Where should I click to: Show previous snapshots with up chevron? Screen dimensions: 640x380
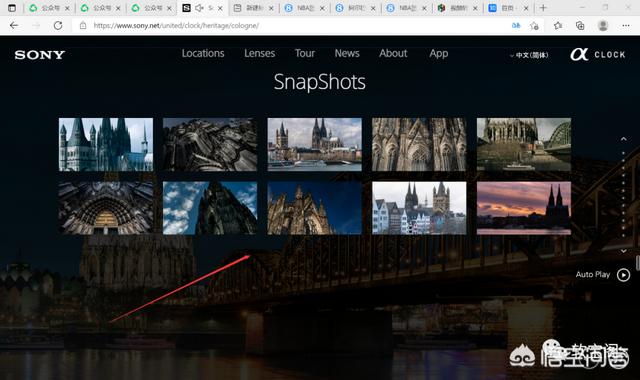(624, 139)
